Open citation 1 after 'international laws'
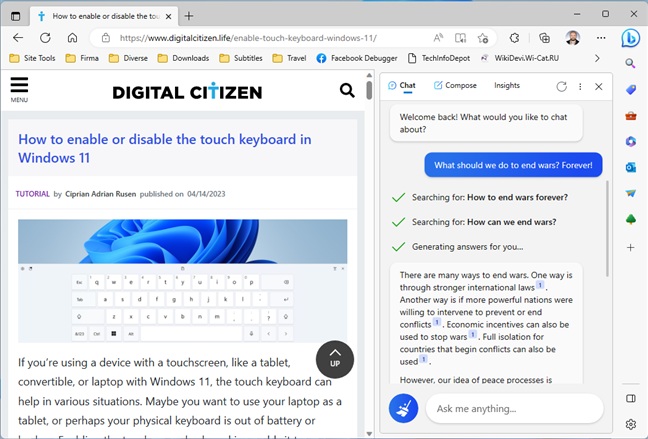 pyautogui.click(x=540, y=285)
